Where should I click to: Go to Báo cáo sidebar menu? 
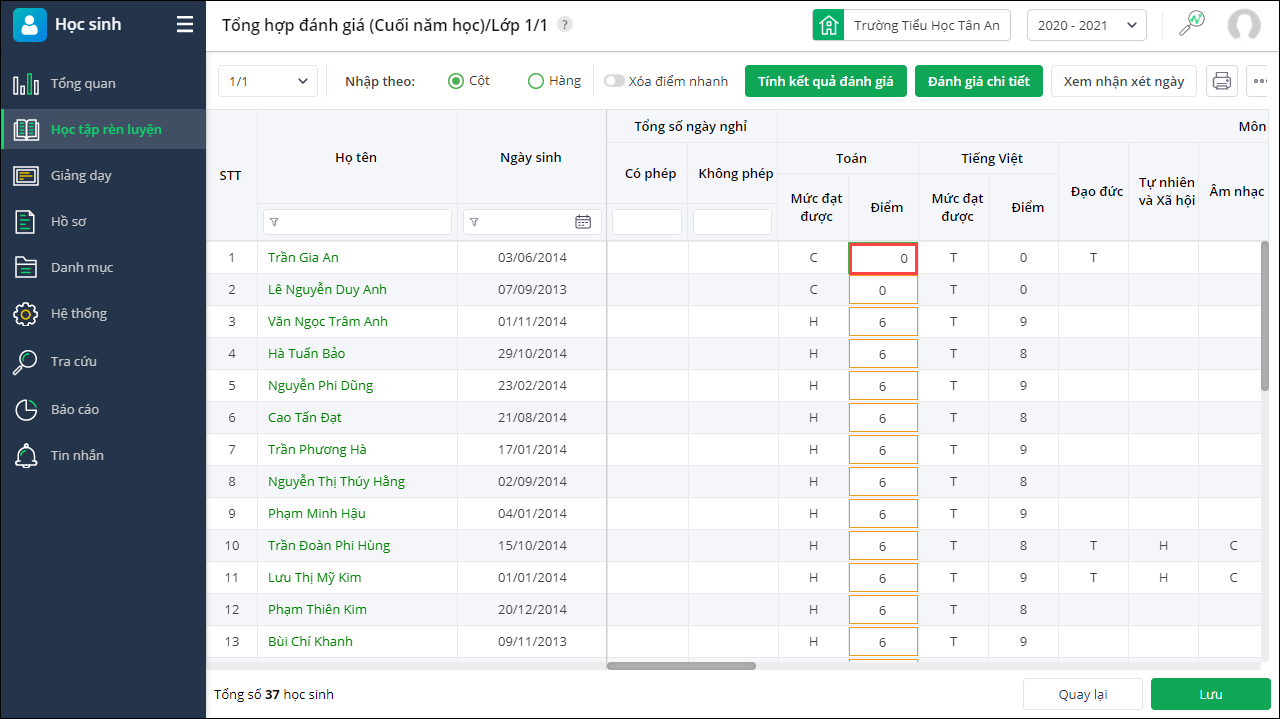click(x=75, y=410)
